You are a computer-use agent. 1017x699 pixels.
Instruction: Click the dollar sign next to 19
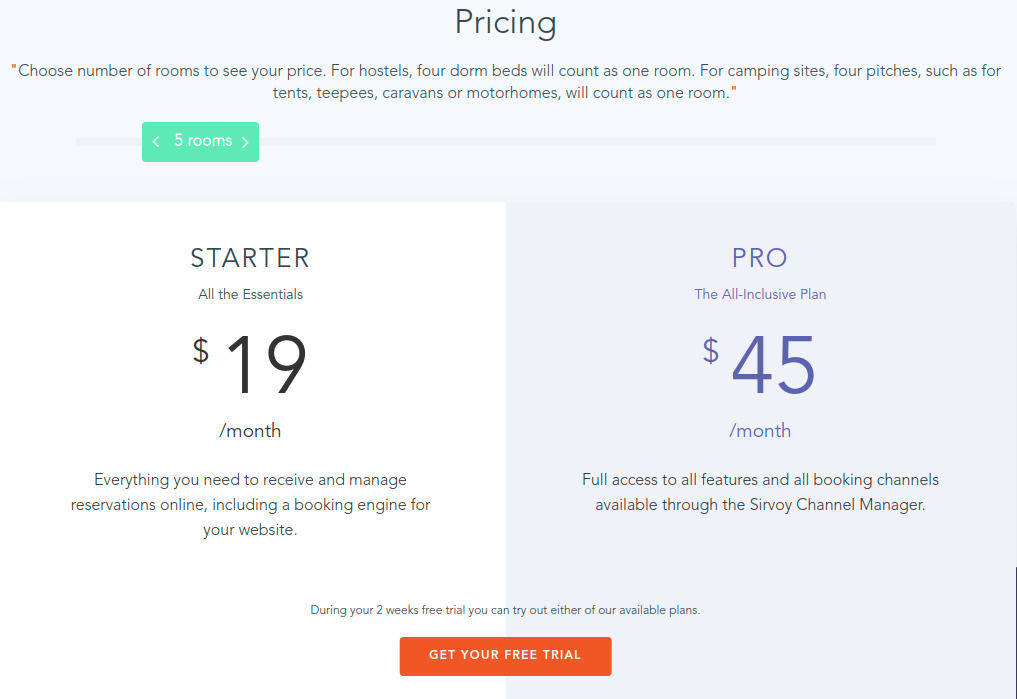pos(199,352)
